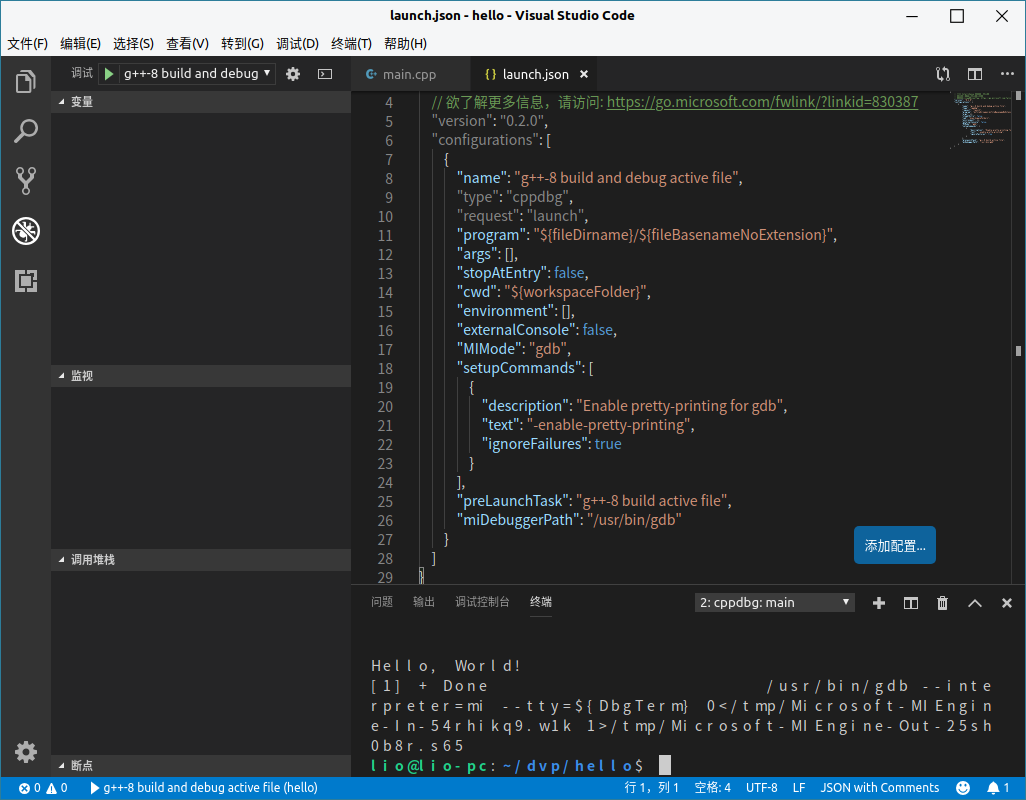Image resolution: width=1026 pixels, height=800 pixels.
Task: Open the Source Control view
Action: (26, 180)
